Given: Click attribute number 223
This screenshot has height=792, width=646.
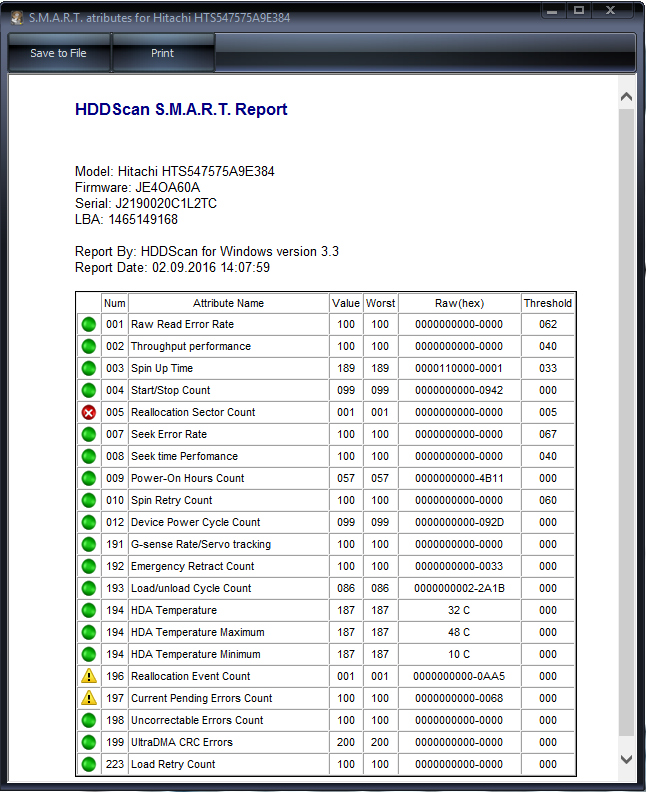Looking at the screenshot, I should coord(115,764).
